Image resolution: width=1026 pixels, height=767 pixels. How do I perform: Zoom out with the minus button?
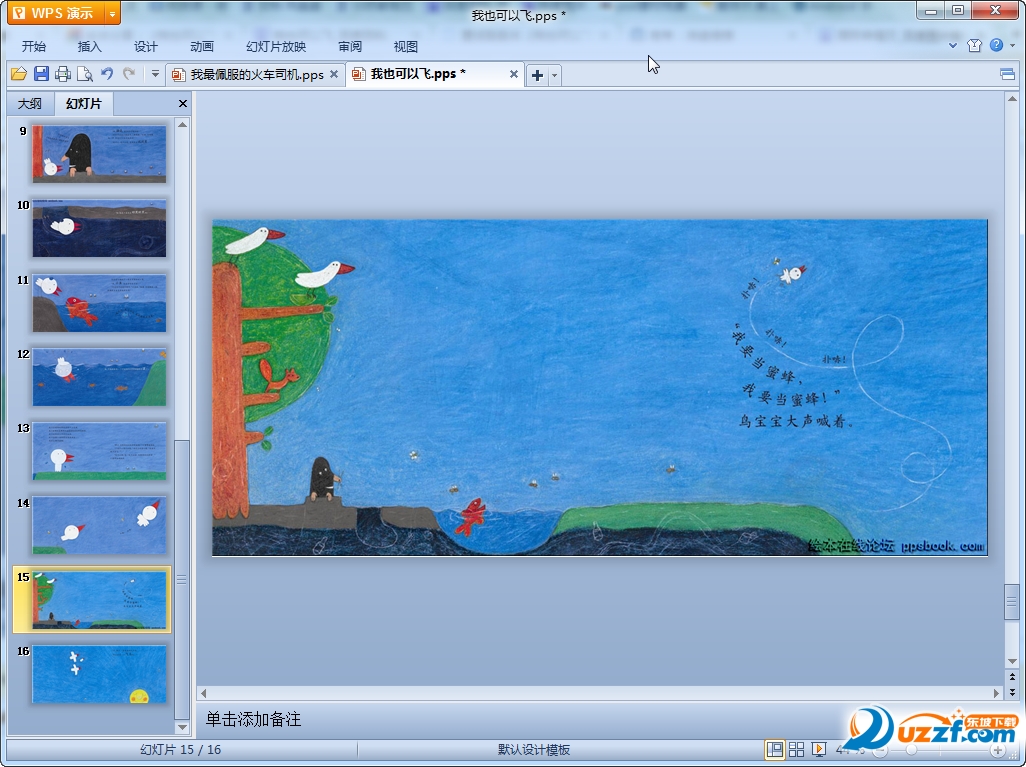point(881,750)
